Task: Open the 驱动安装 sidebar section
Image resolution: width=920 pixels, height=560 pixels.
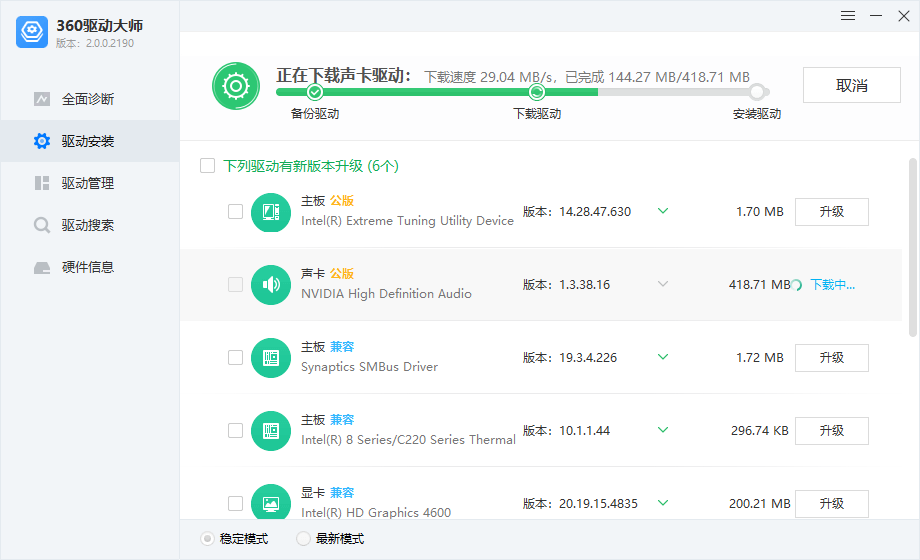Action: click(90, 141)
